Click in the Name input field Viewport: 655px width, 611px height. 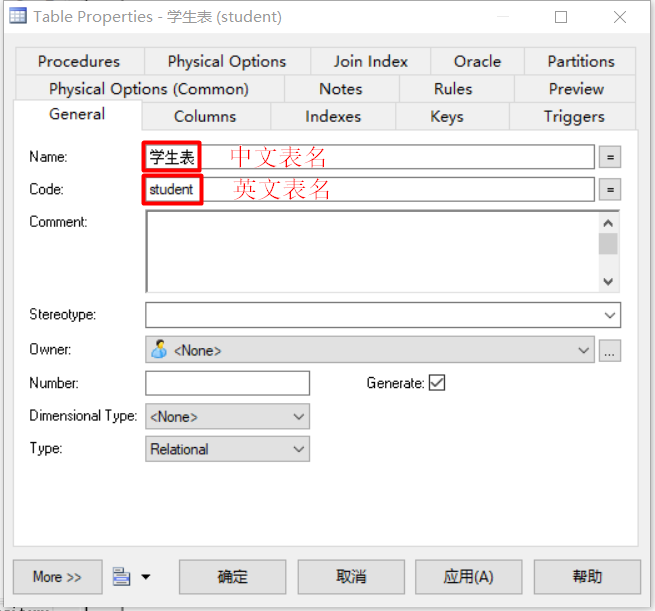click(x=370, y=157)
